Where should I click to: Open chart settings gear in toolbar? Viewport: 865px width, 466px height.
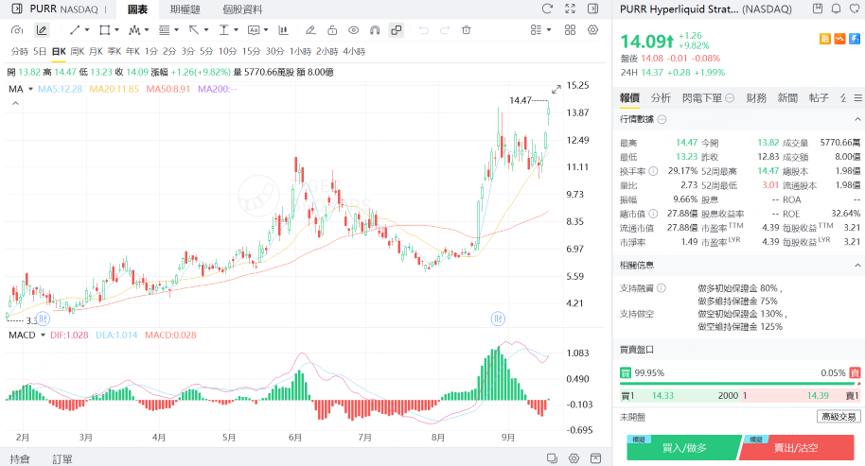point(593,30)
